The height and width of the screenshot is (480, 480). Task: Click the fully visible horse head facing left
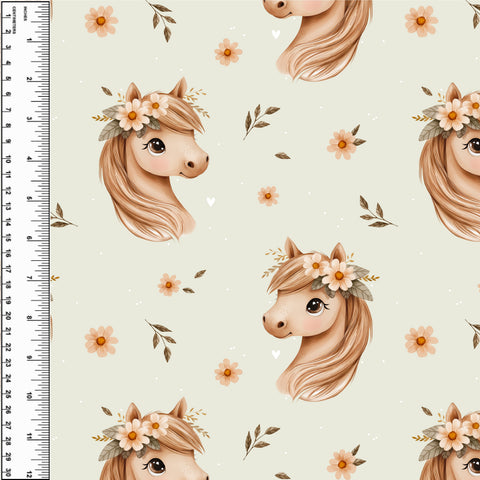click(x=321, y=319)
